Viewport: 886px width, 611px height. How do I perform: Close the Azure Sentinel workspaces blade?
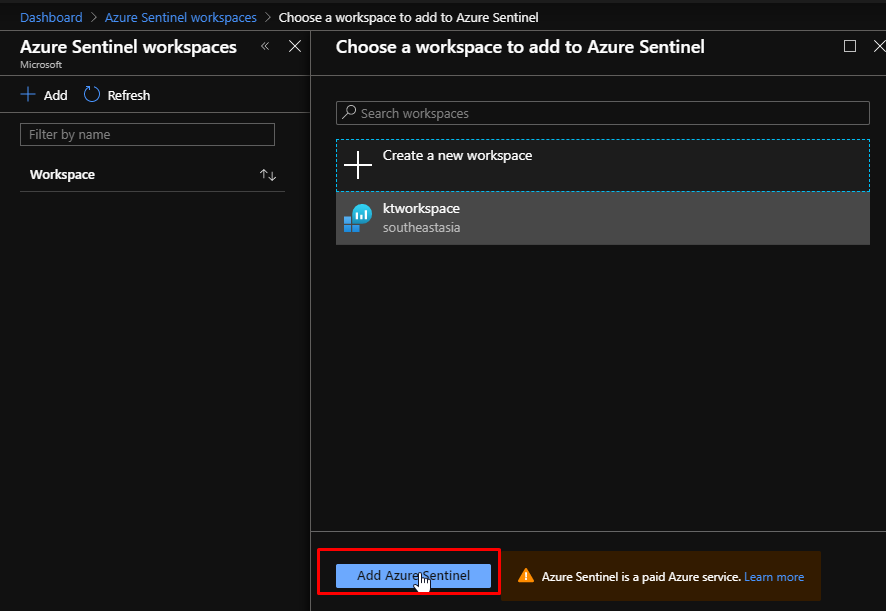pyautogui.click(x=294, y=46)
